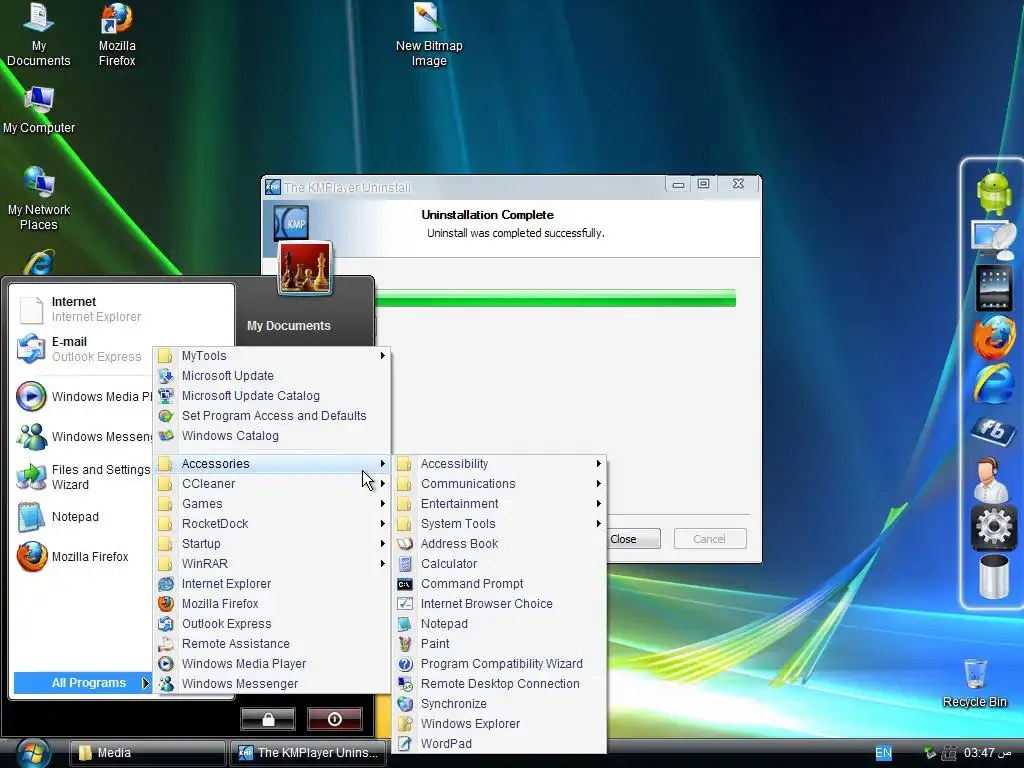Viewport: 1024px width, 768px height.
Task: Open My Documents in Start menu
Action: 289,326
